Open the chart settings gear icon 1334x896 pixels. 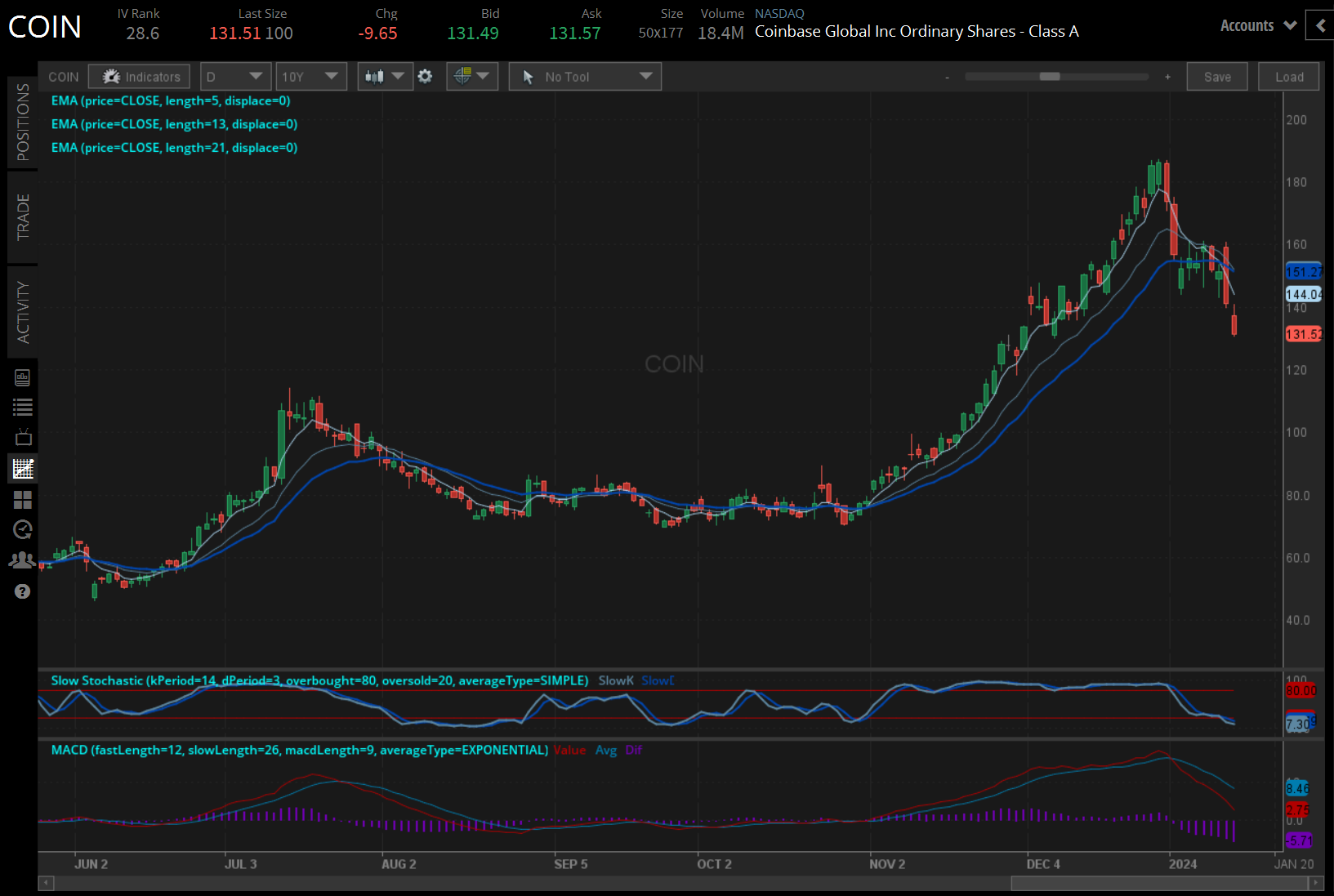tap(425, 76)
